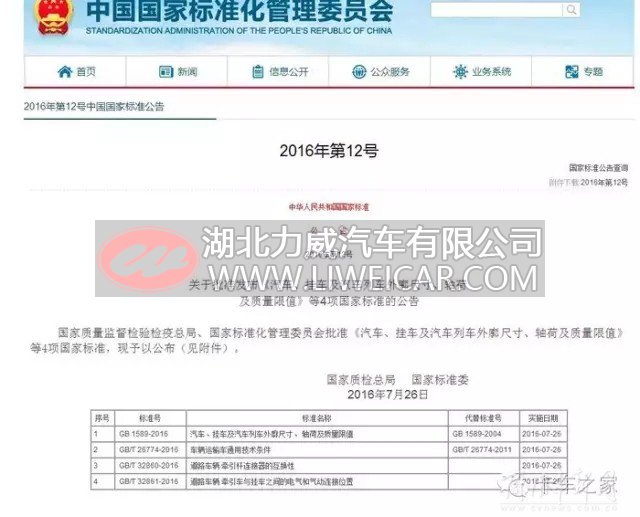Click breadcrumb 2016年第12号中国国家标准公告
The width and height of the screenshot is (640, 517).
[x=94, y=107]
